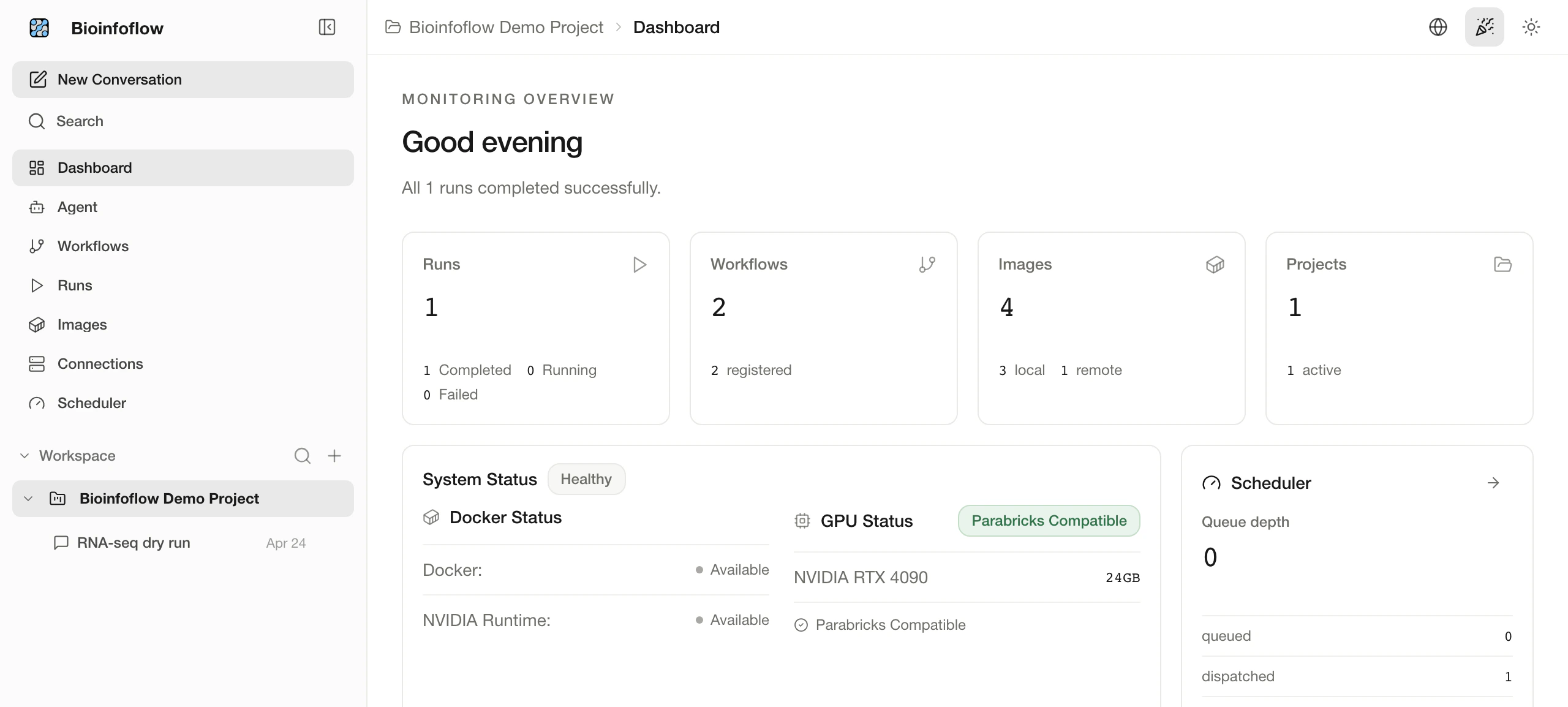Screen dimensions: 1568x707
Task: Click the Docker 'Available' status
Action: tap(733, 570)
